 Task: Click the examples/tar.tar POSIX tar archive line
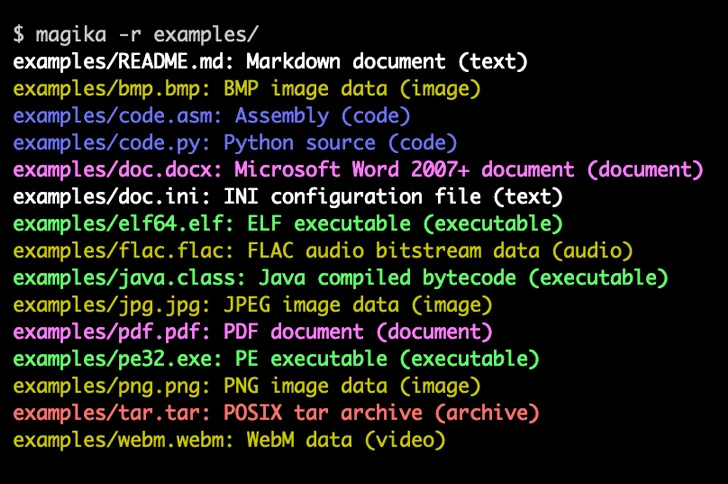276,412
